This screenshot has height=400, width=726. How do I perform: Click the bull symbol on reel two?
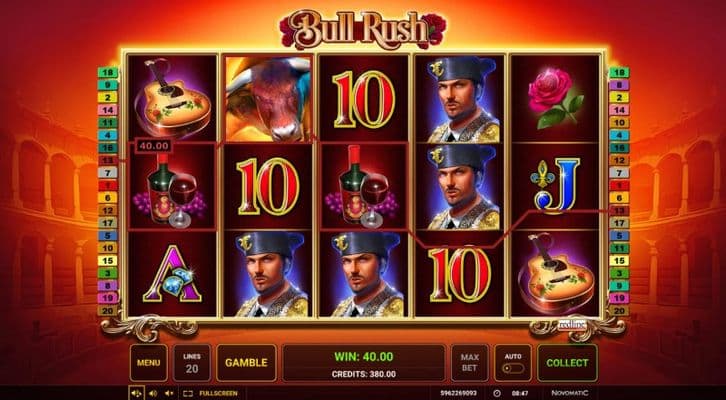tap(268, 99)
